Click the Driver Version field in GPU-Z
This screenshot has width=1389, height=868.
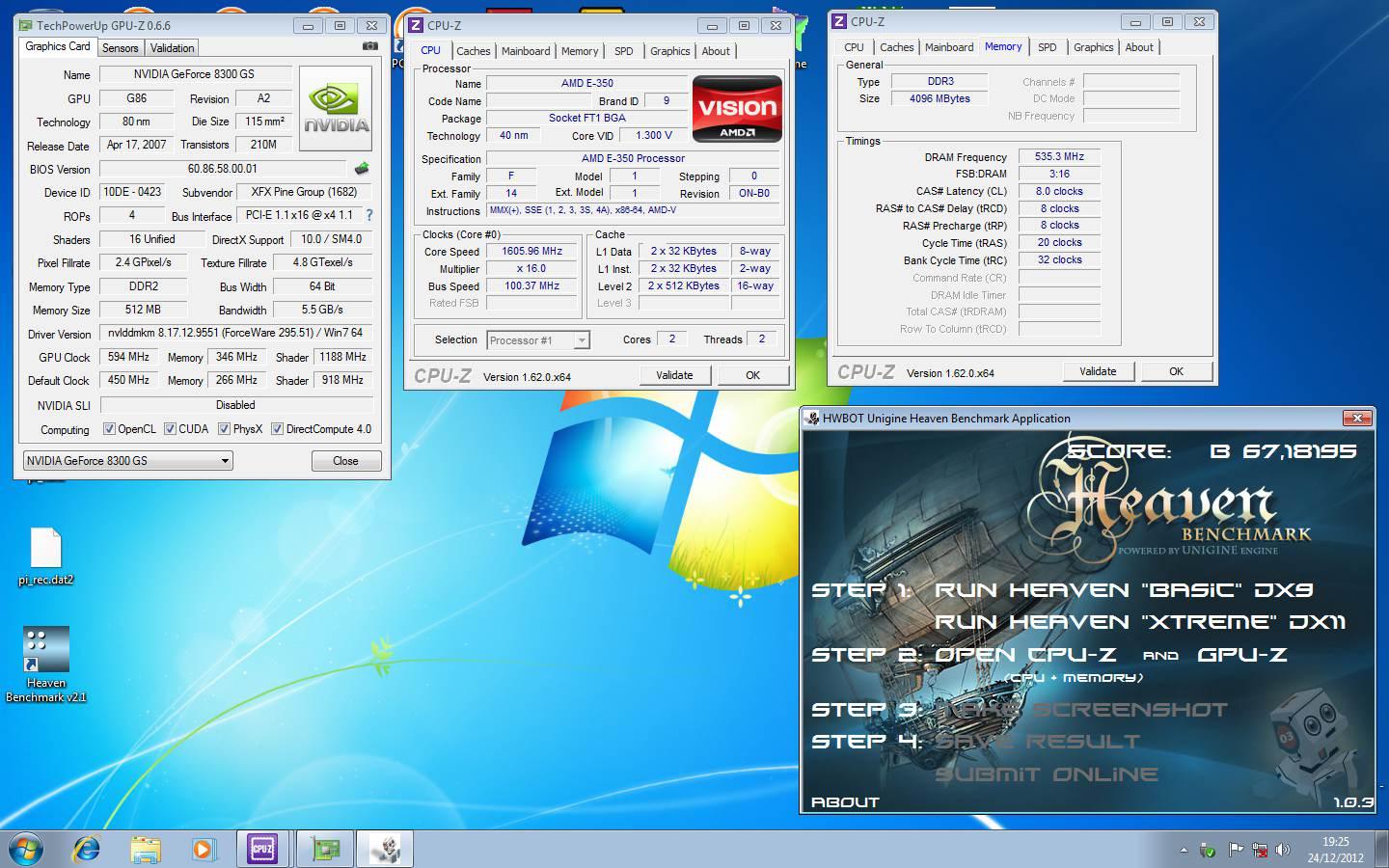235,333
